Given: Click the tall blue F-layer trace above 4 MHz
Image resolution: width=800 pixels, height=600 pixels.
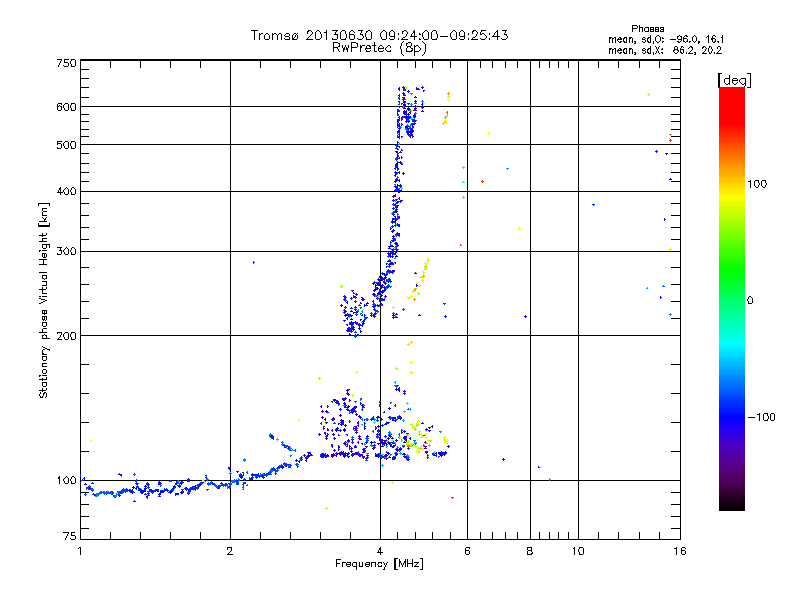Looking at the screenshot, I should 396,204.
